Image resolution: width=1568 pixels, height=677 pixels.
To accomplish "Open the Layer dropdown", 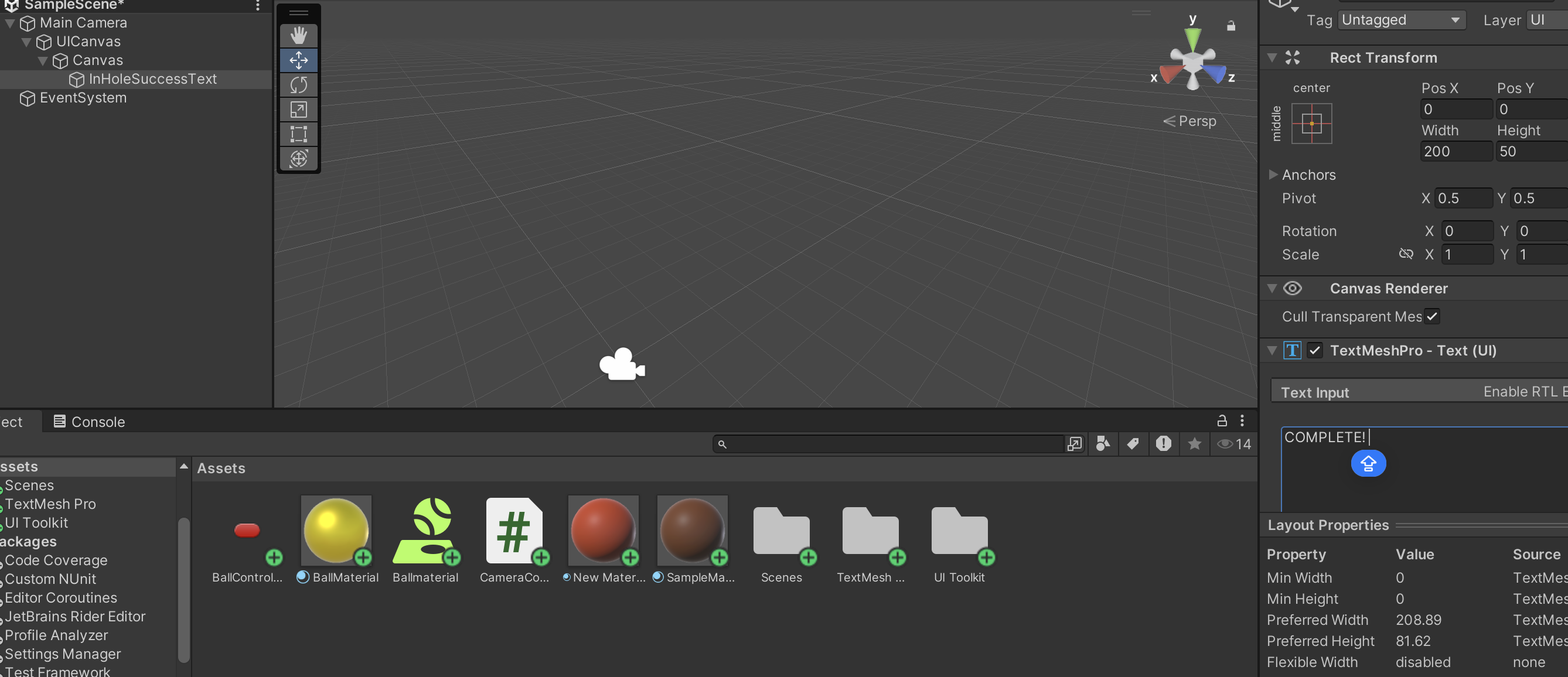I will 1547,20.
